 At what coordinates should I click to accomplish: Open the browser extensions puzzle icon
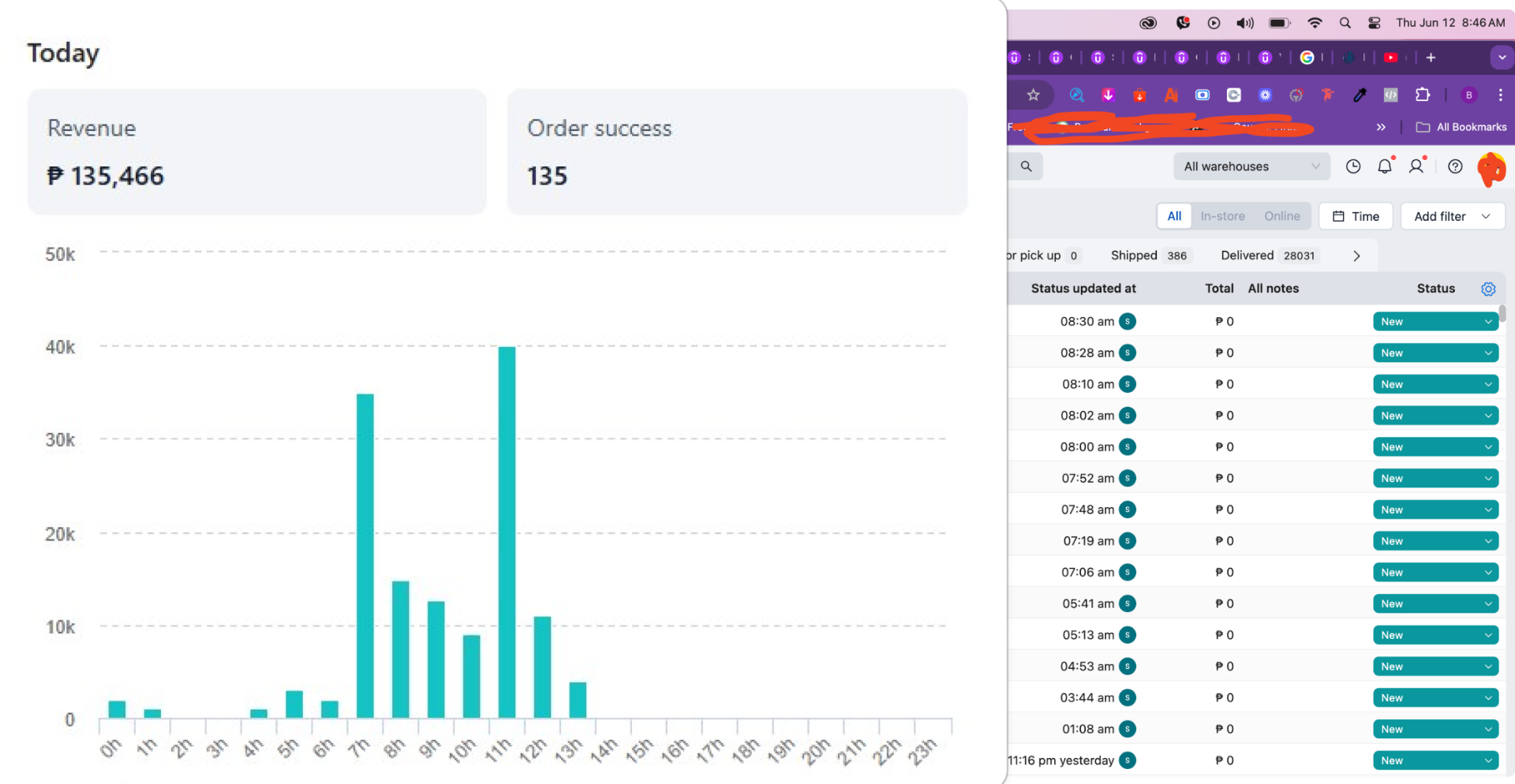(1422, 95)
